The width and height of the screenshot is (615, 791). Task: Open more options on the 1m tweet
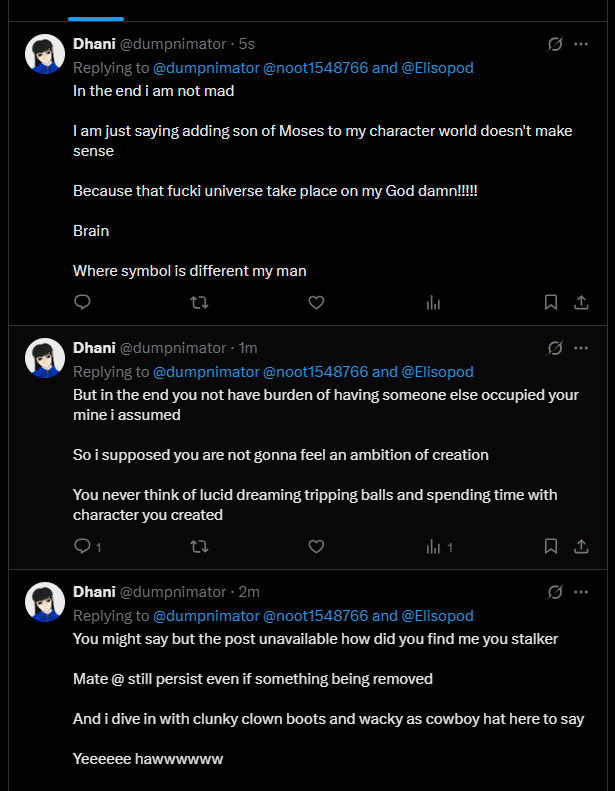tap(581, 348)
